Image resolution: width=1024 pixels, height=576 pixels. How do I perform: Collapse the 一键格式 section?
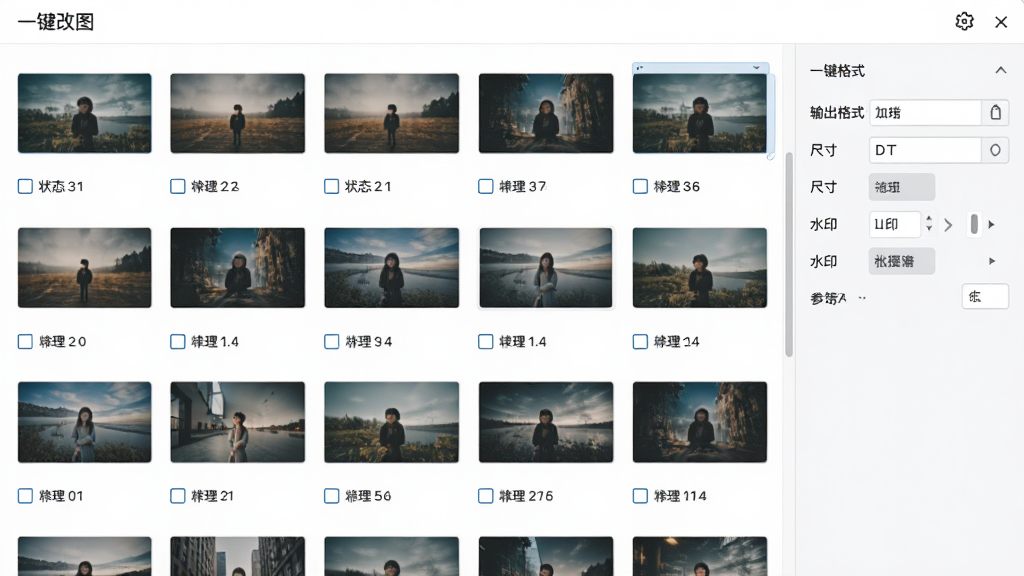click(x=1000, y=70)
